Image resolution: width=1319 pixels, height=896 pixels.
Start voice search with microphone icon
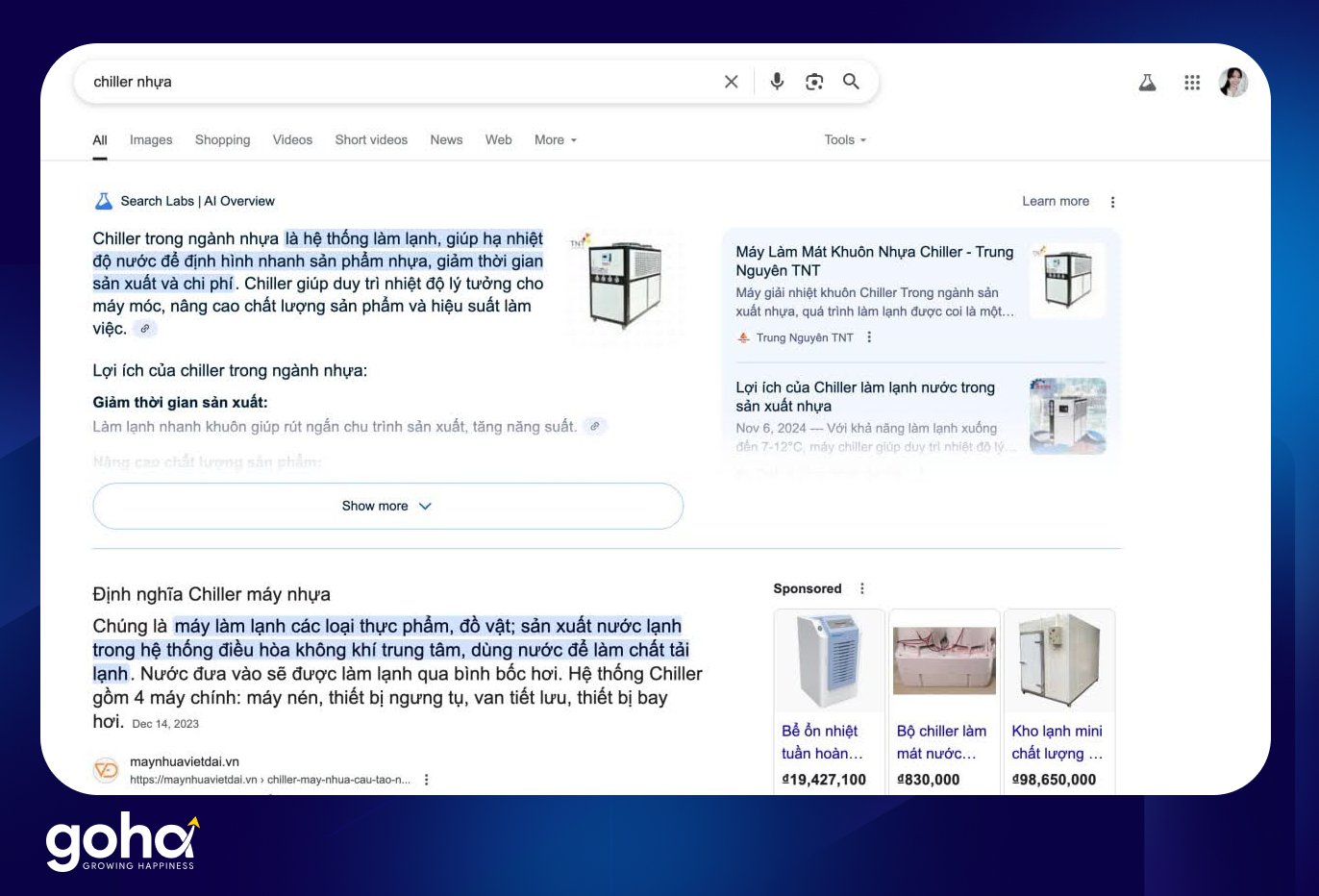(x=777, y=82)
